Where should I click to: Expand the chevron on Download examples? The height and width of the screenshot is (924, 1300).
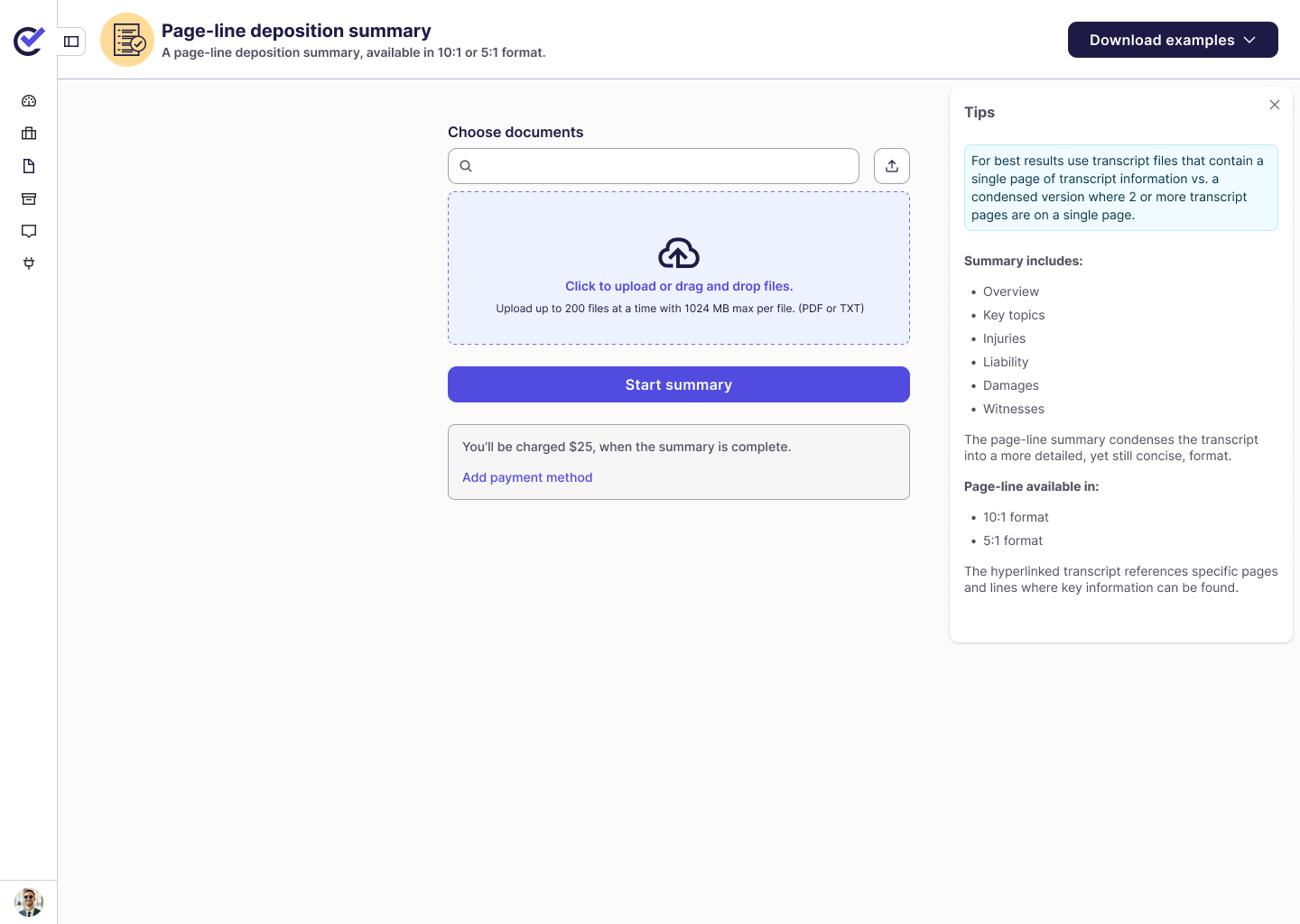point(1249,40)
